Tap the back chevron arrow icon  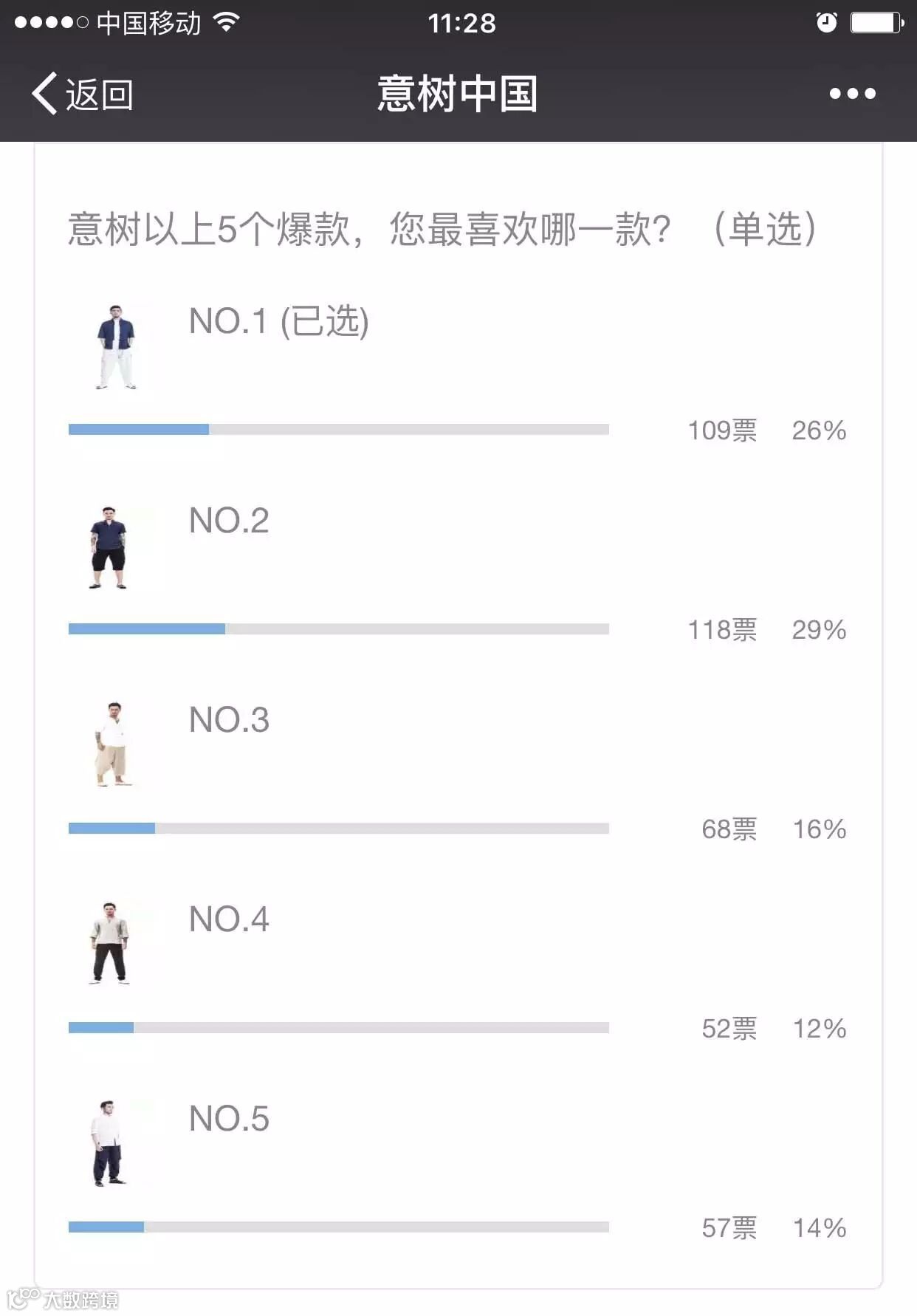44,94
